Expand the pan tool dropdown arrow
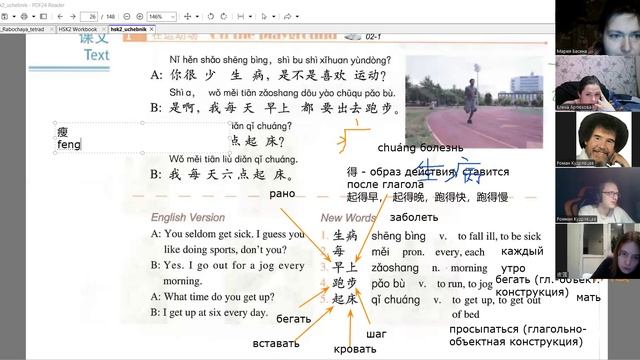Image resolution: width=640 pixels, height=360 pixels. point(197,16)
